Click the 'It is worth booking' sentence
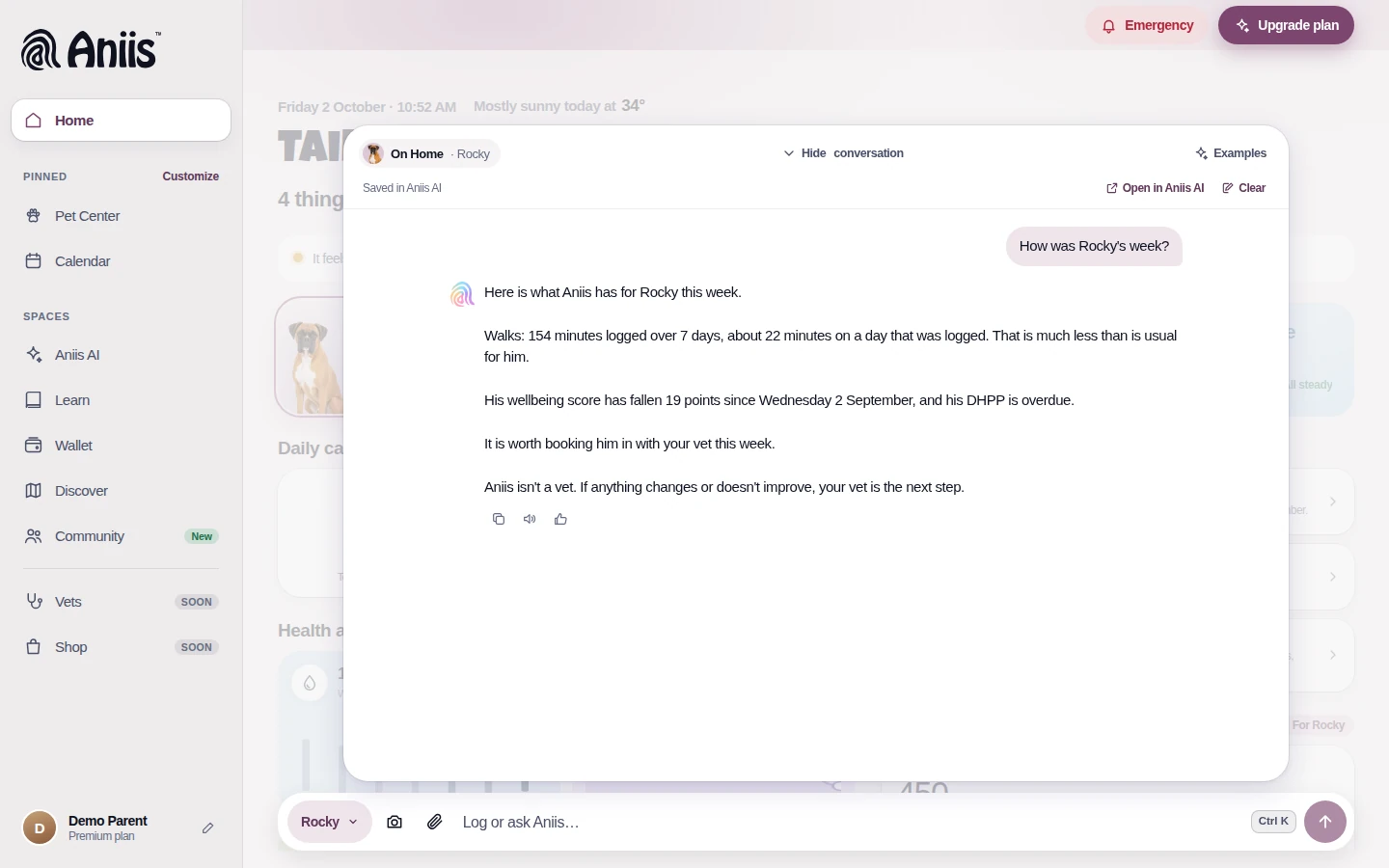 [x=629, y=444]
